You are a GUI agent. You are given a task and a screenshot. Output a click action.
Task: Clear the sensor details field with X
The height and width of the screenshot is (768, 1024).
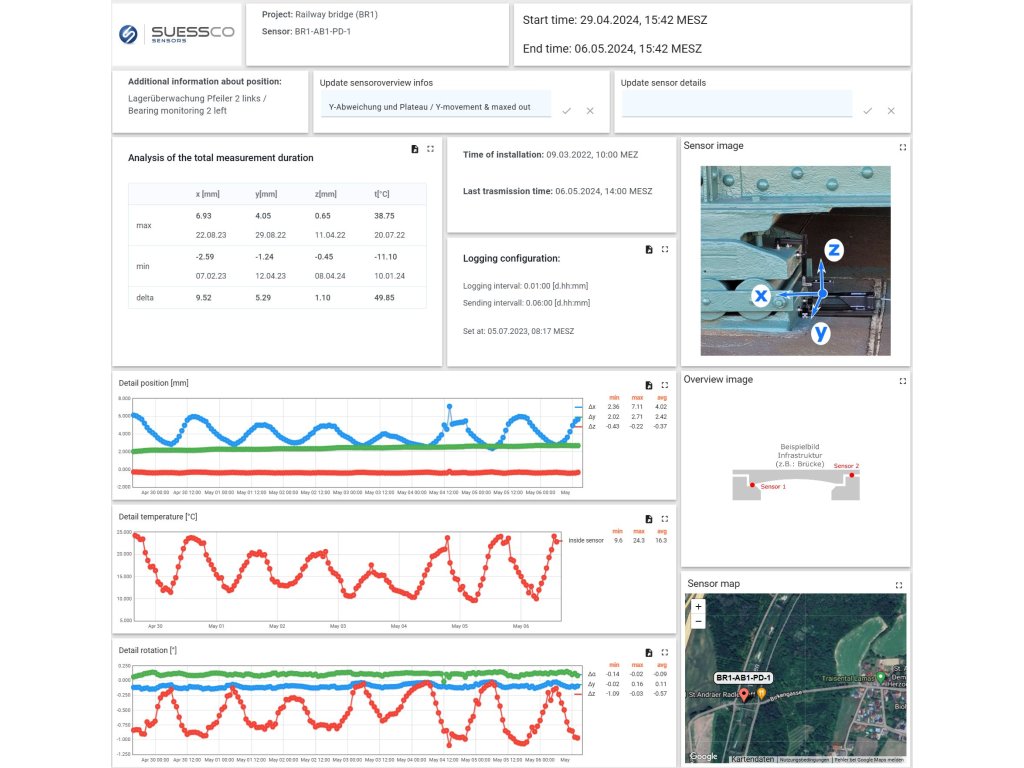pyautogui.click(x=891, y=110)
